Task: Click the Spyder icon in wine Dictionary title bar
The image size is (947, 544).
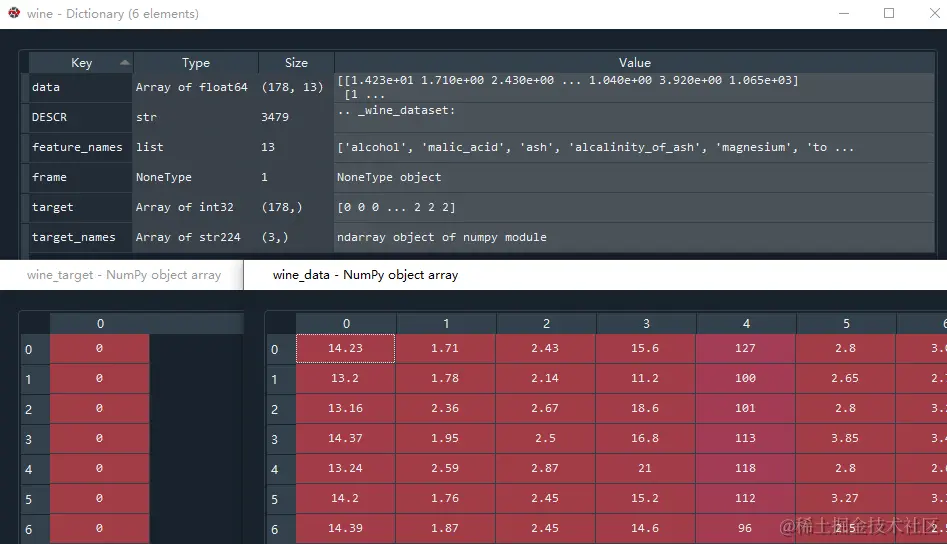Action: tap(14, 13)
